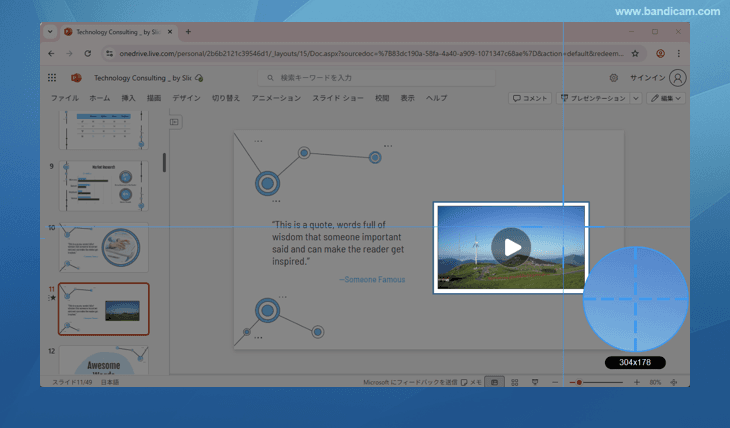Click the サインイン link
The width and height of the screenshot is (730, 428).
(x=648, y=78)
